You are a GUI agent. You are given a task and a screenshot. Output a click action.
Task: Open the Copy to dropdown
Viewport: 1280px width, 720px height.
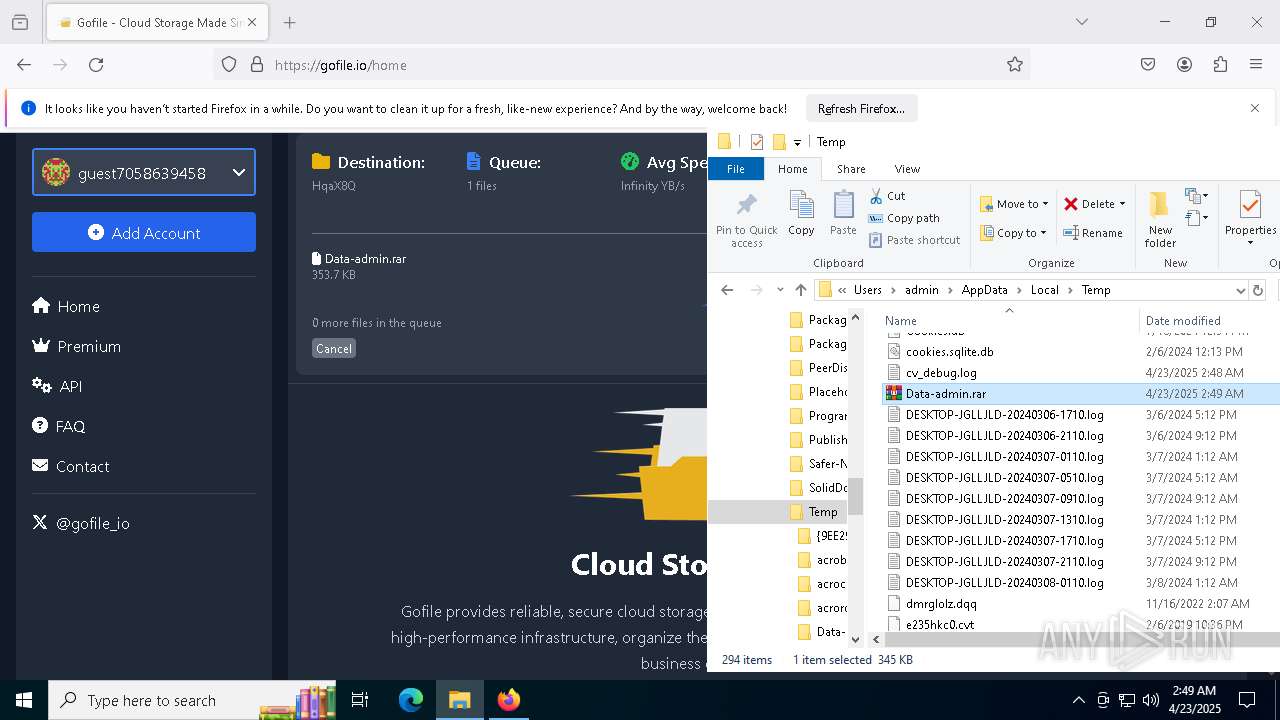(x=1014, y=233)
